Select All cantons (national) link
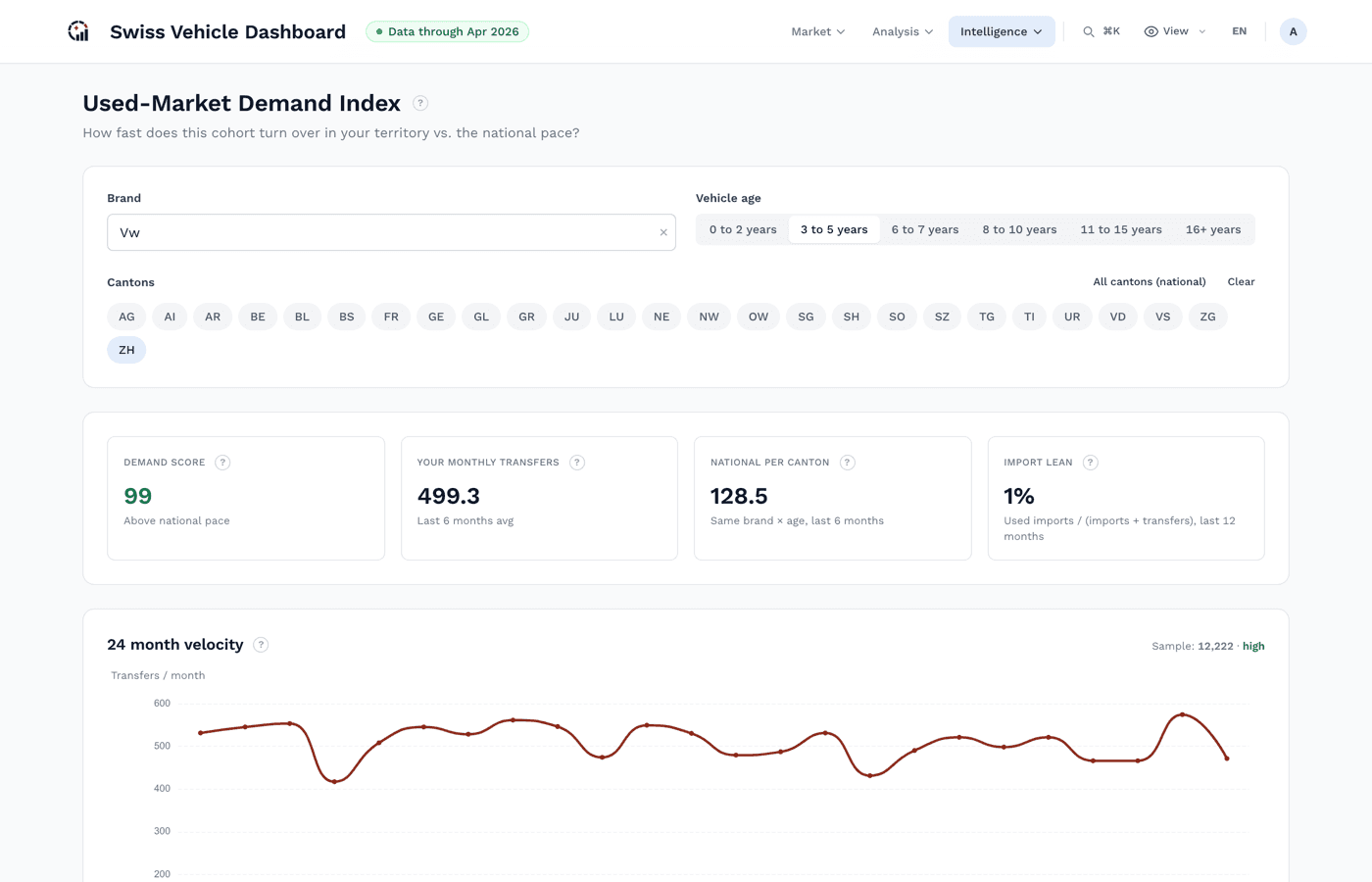1372x882 pixels. tap(1150, 281)
